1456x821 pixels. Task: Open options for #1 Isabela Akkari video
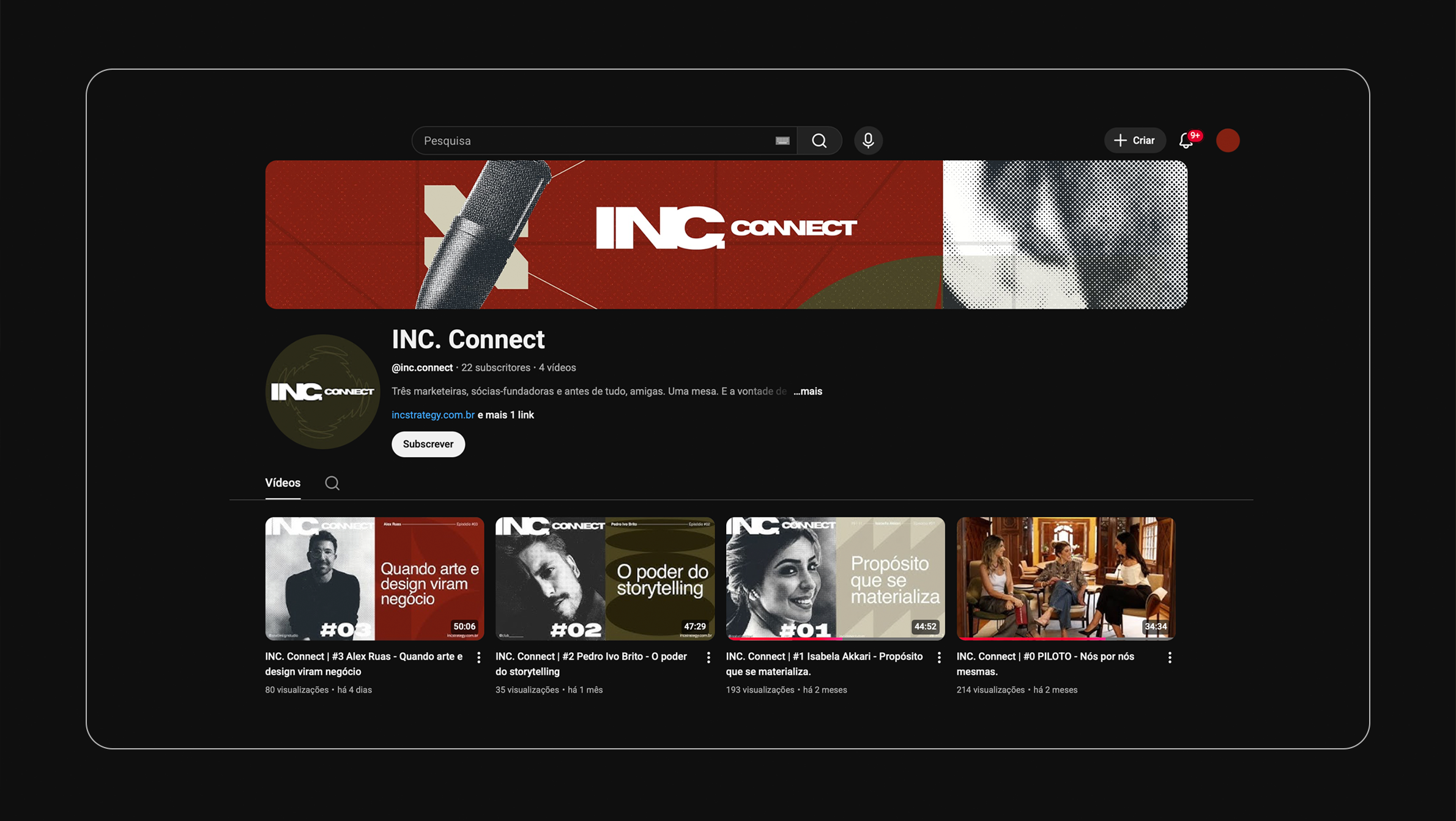pyautogui.click(x=939, y=657)
